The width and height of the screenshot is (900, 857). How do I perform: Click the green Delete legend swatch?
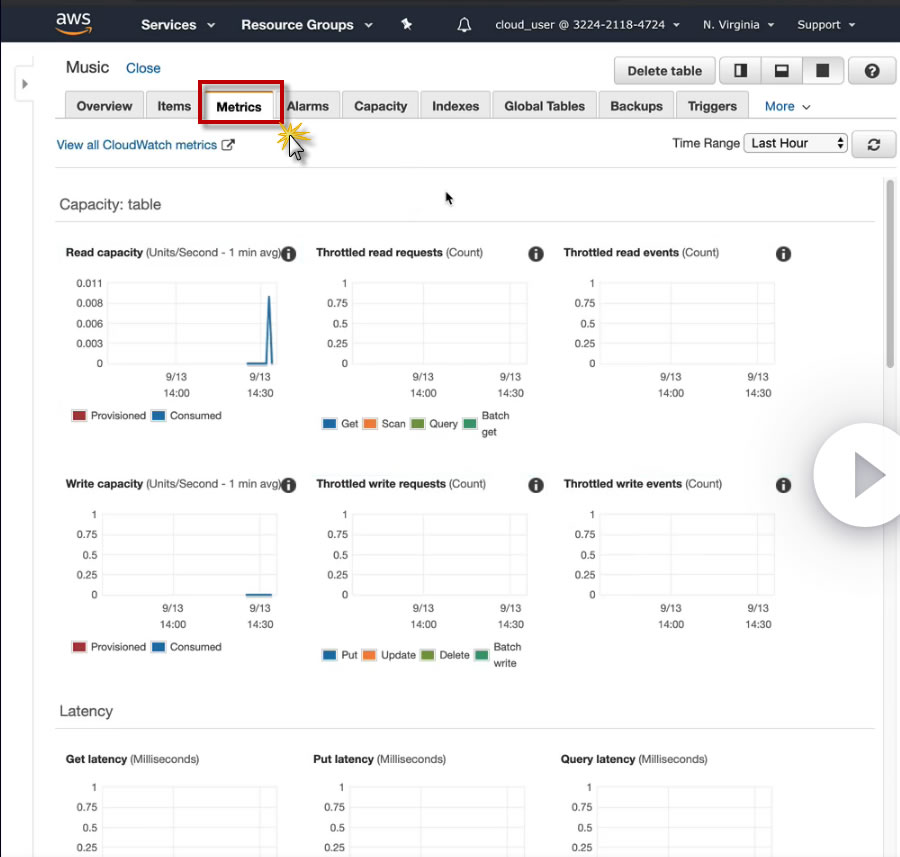(428, 655)
